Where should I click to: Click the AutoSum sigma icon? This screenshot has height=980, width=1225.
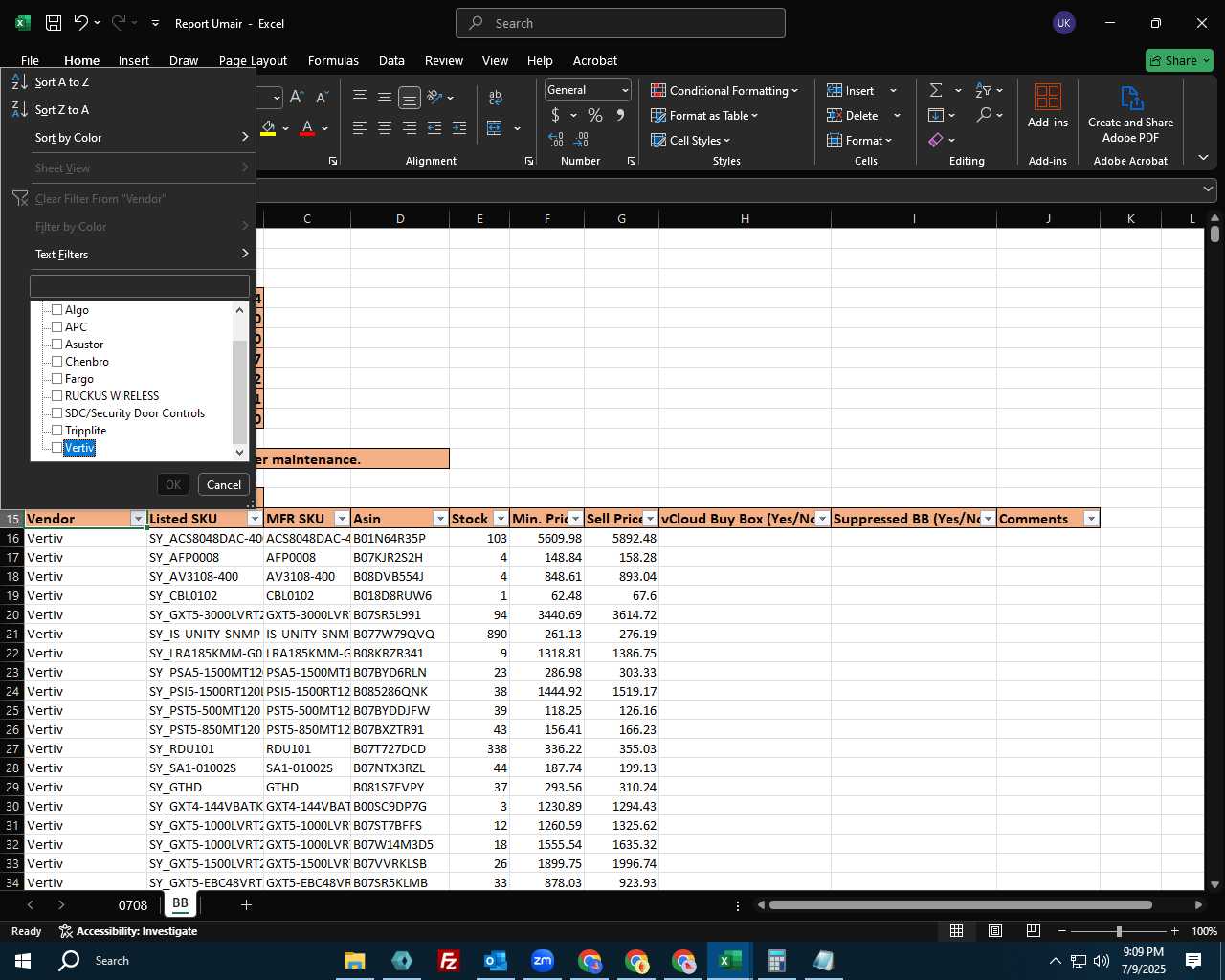(936, 90)
